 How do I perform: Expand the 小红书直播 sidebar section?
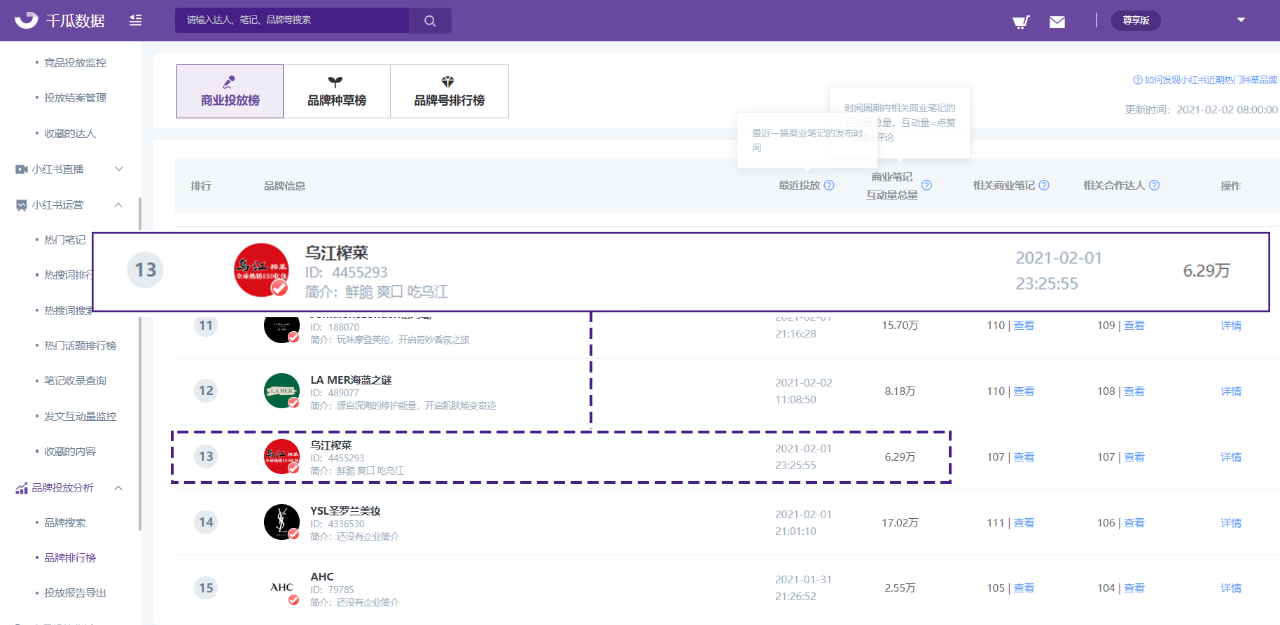pos(70,169)
